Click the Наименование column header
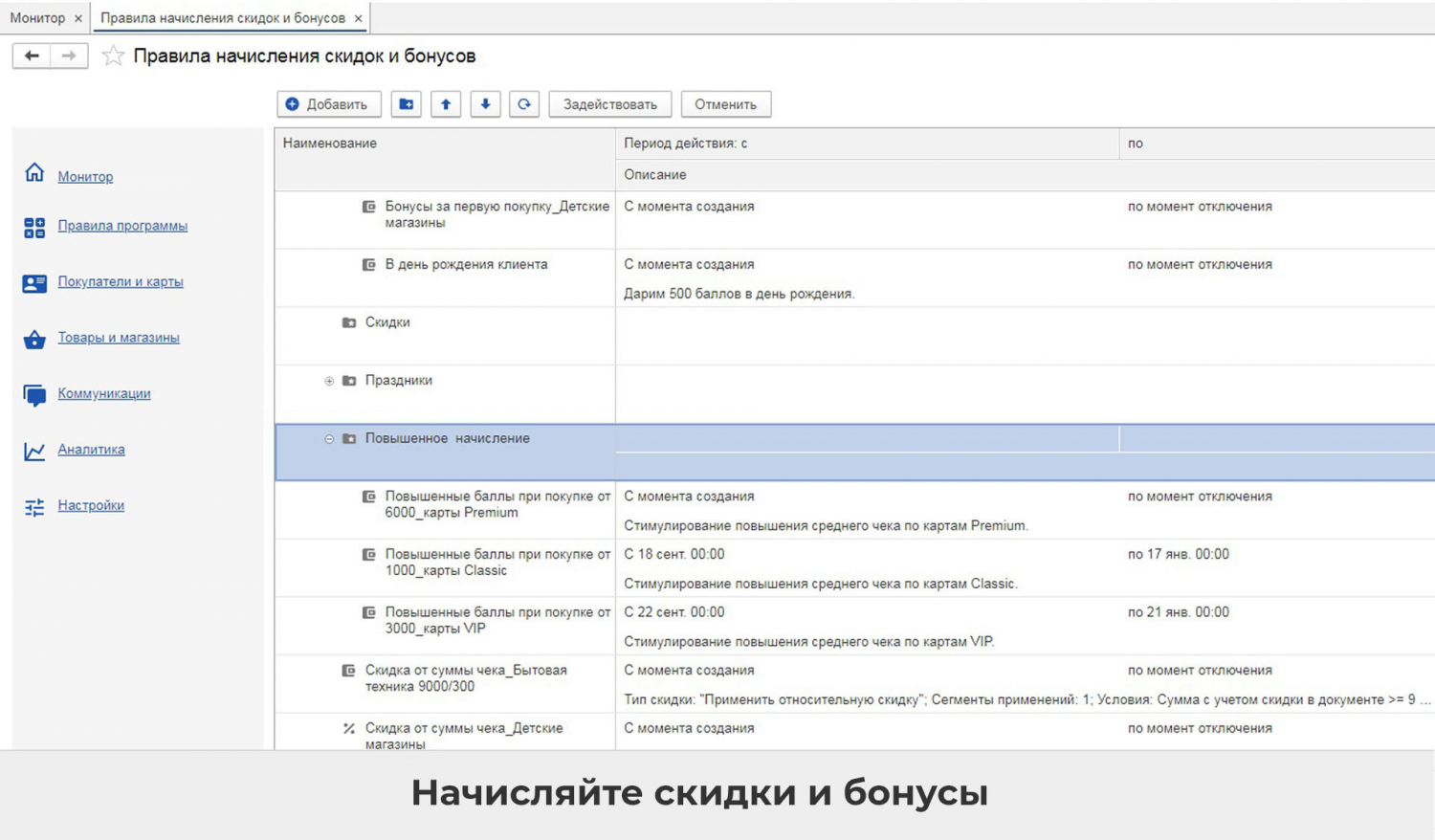Screen dimensions: 1435x840 click(330, 144)
